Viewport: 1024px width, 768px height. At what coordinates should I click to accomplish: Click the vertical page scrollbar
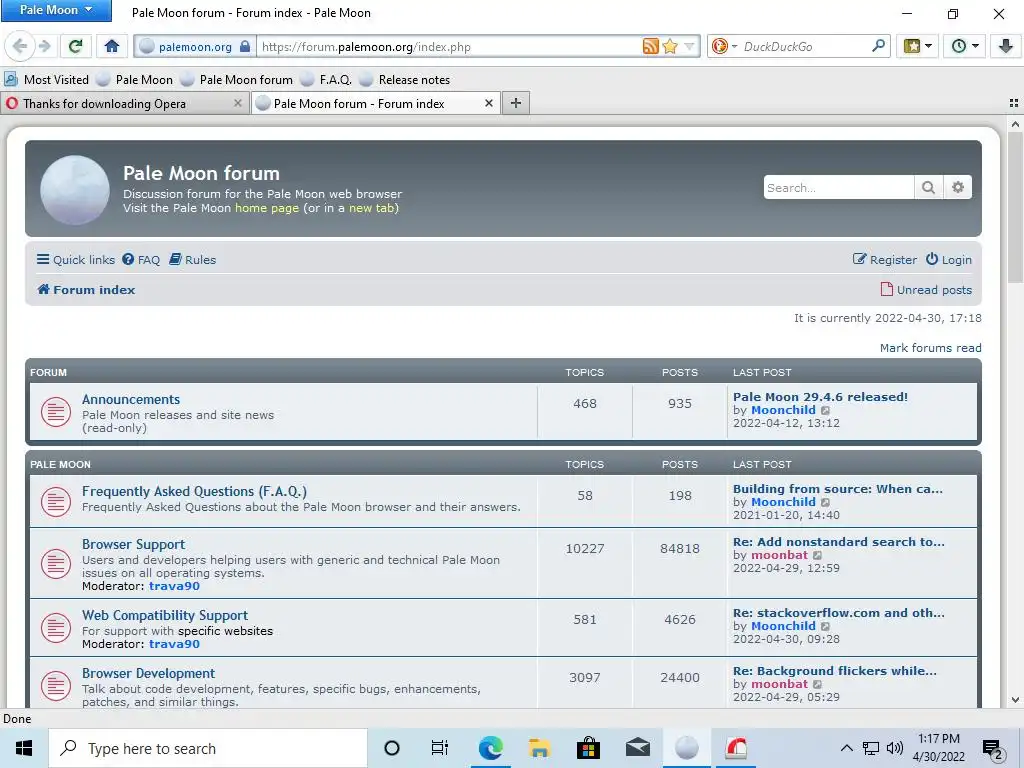[x=1015, y=206]
